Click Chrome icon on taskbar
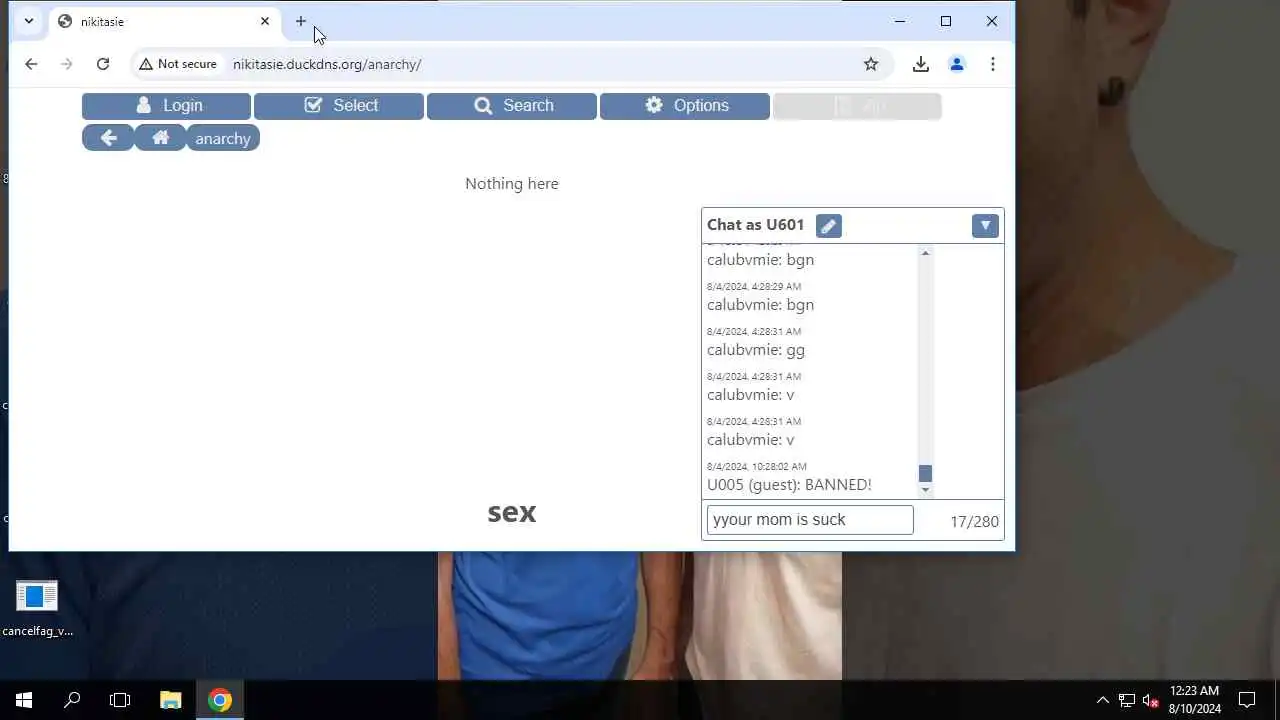The height and width of the screenshot is (720, 1280). 220,700
